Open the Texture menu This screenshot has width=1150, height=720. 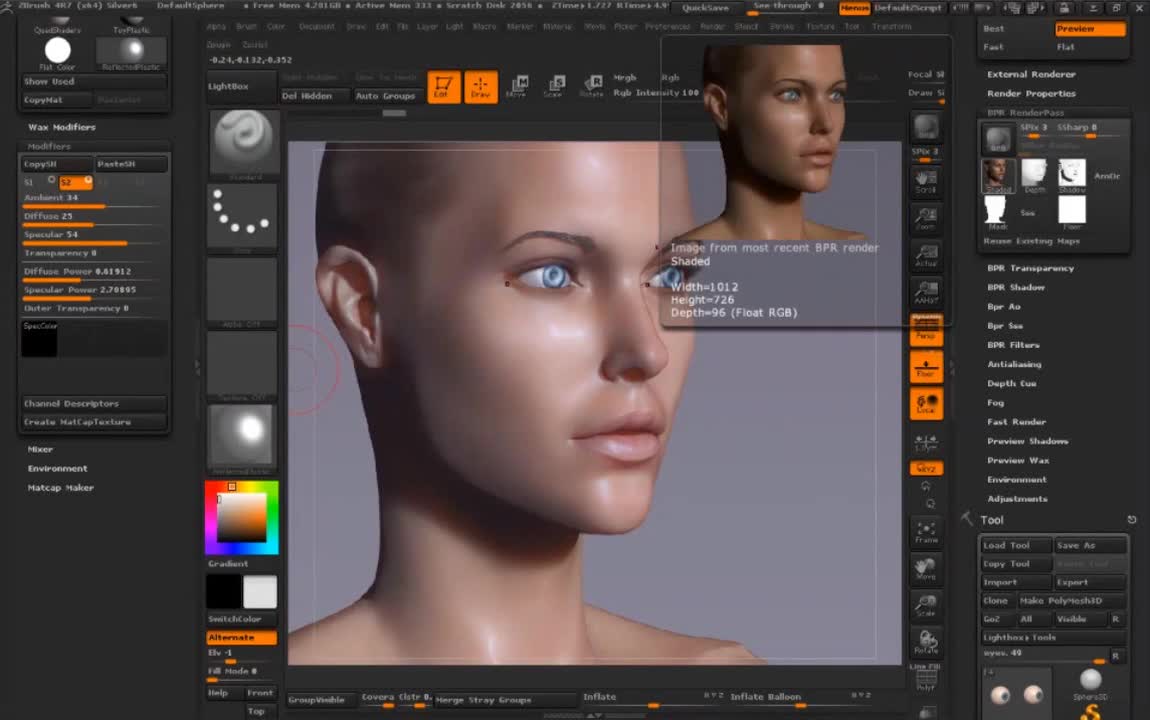click(820, 26)
